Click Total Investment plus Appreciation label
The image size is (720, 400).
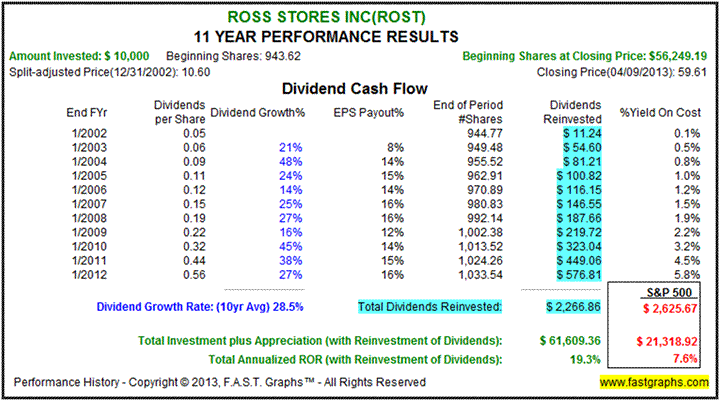click(x=320, y=341)
